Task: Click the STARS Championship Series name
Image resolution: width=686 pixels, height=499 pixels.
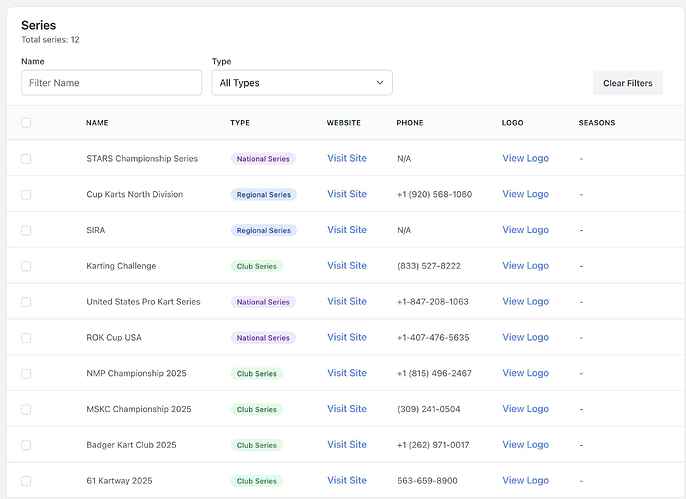Action: click(142, 158)
